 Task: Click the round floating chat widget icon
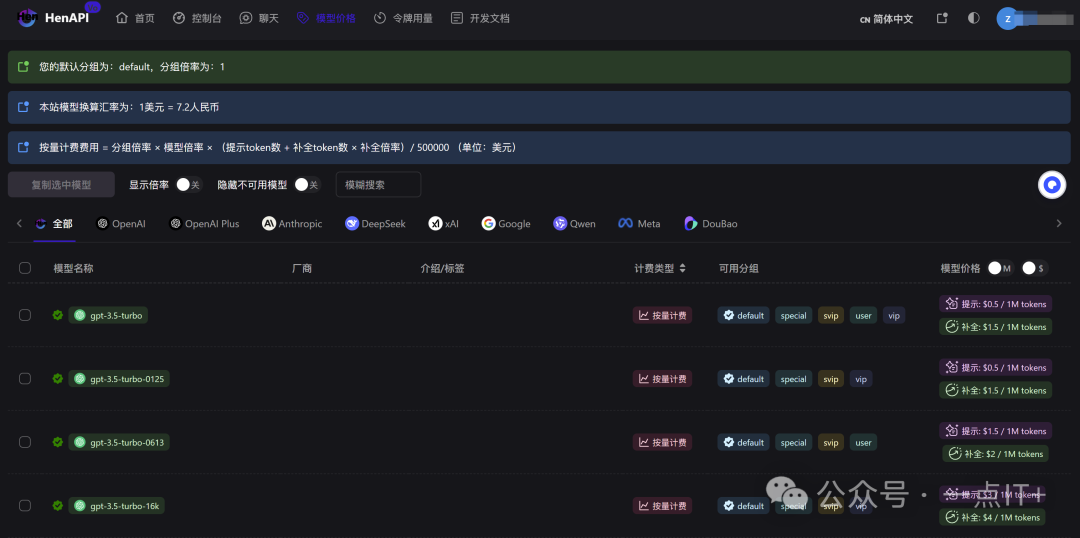coord(1052,185)
